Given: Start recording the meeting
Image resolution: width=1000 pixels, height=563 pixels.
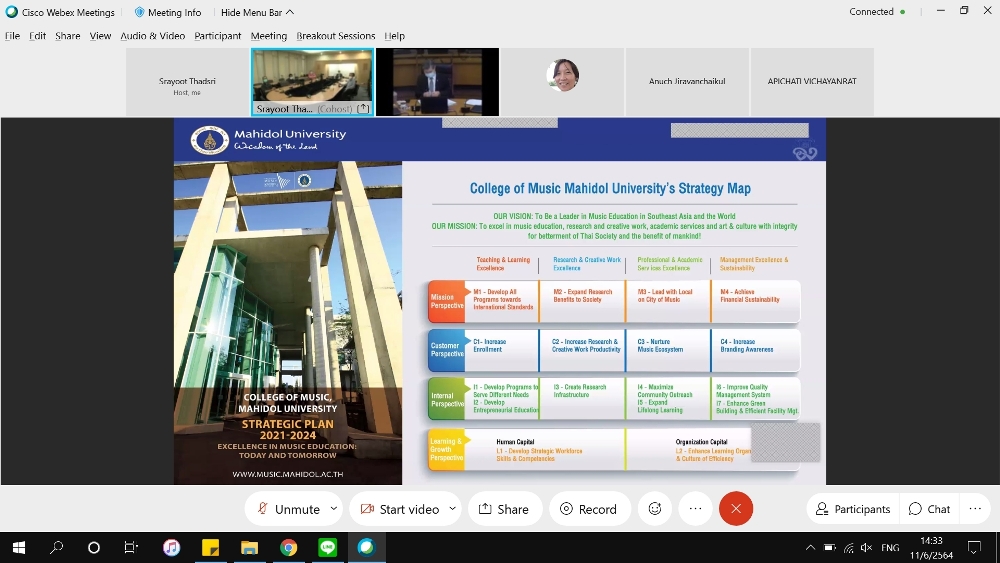Looking at the screenshot, I should pos(589,509).
